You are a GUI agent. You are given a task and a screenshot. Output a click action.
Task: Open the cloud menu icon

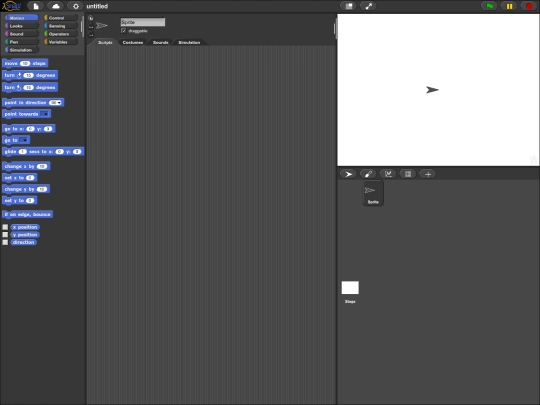click(56, 6)
